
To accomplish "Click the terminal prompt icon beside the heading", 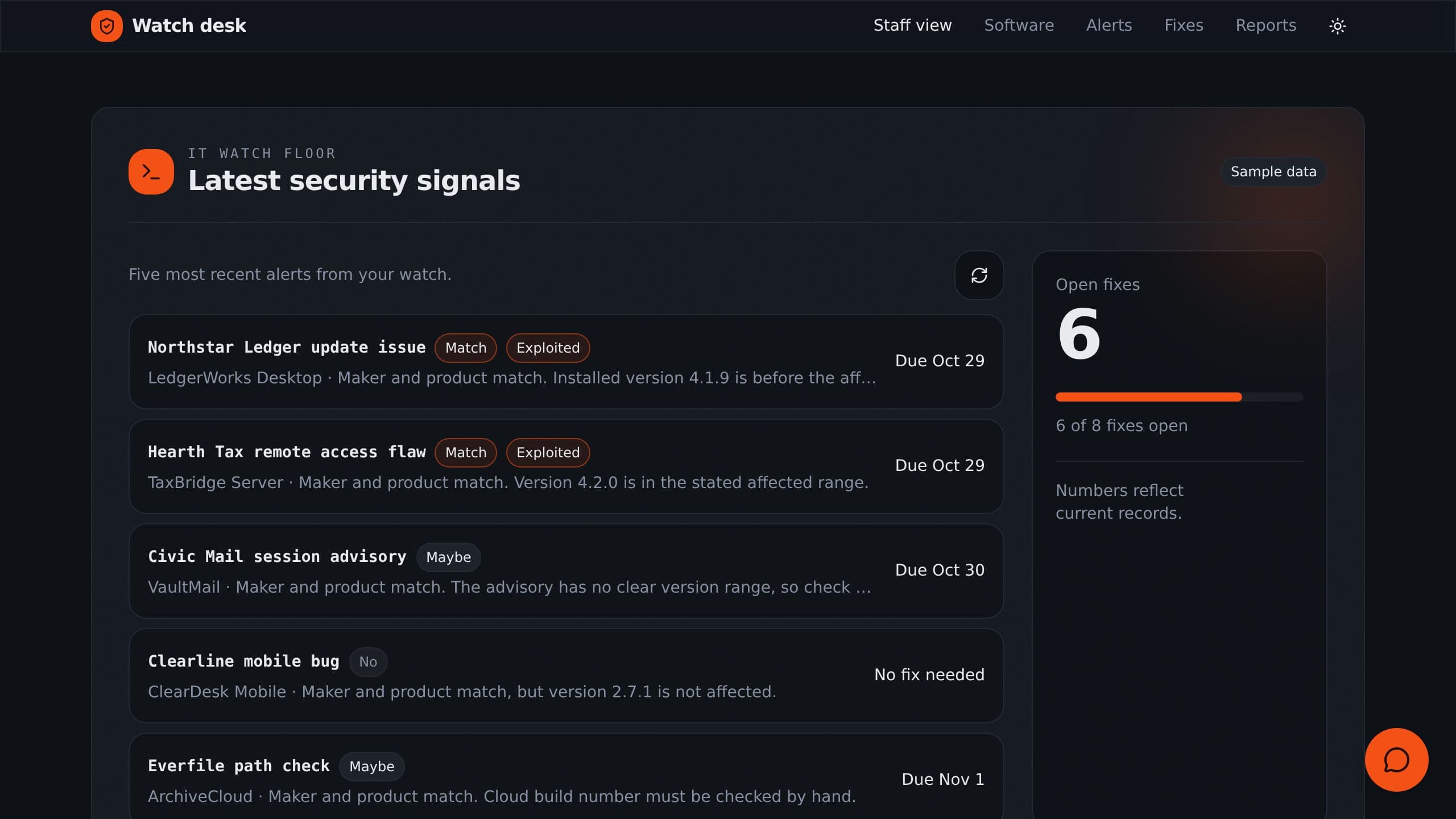I will click(x=151, y=172).
